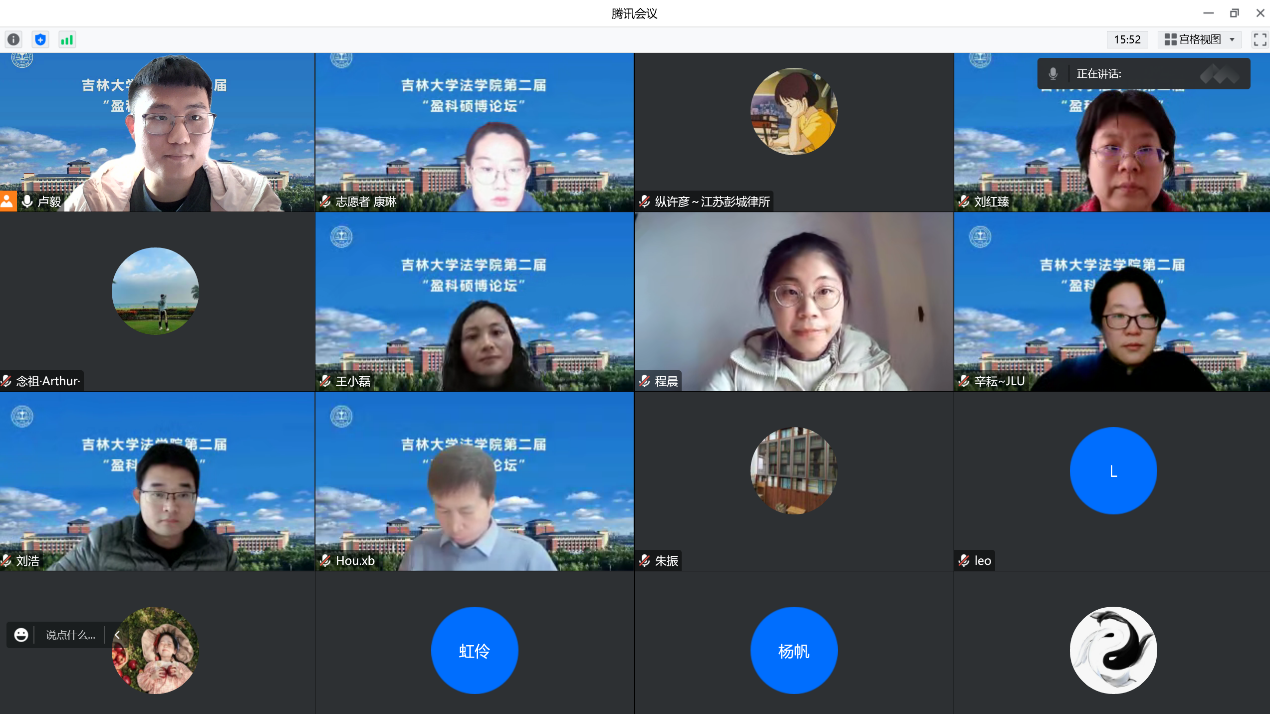The width and height of the screenshot is (1270, 714).
Task: Click the 15:52 meeting timer
Action: 1127,40
